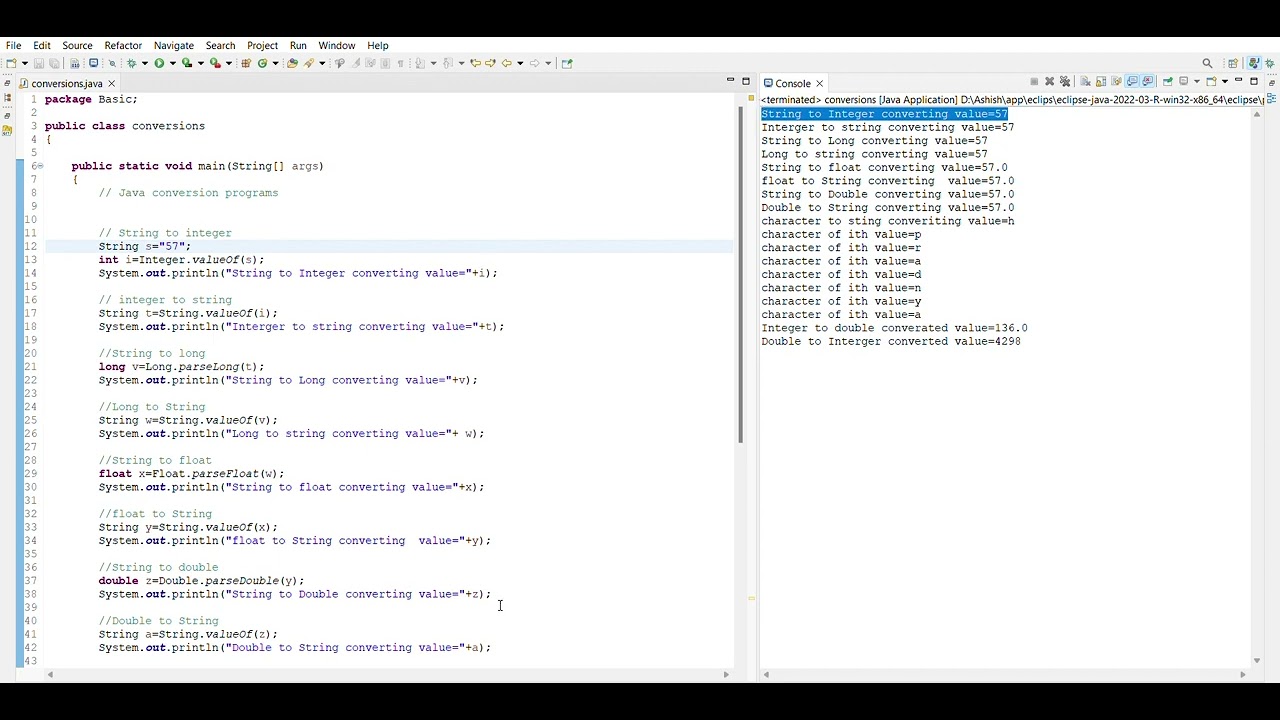The width and height of the screenshot is (1280, 720).
Task: Open the Window menu
Action: click(337, 45)
